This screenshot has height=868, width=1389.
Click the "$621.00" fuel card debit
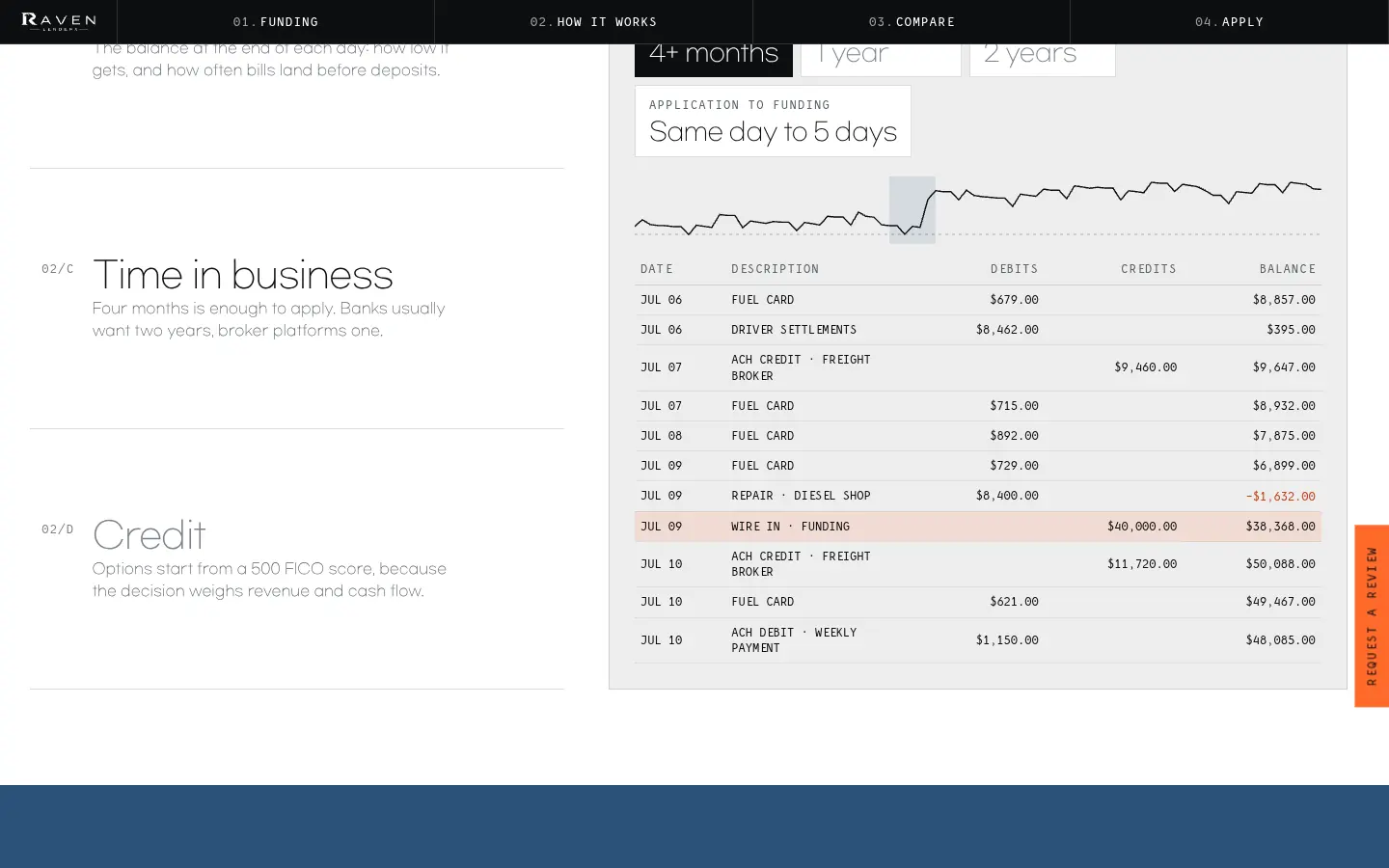point(1014,602)
